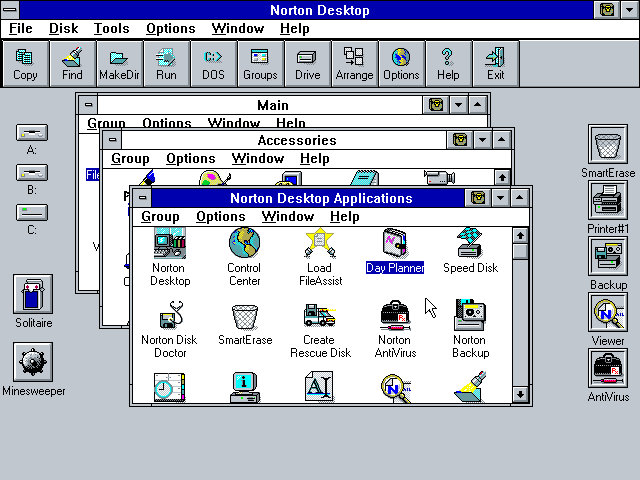
Task: Click the SmartErase desktop trash icon
Action: pos(608,144)
